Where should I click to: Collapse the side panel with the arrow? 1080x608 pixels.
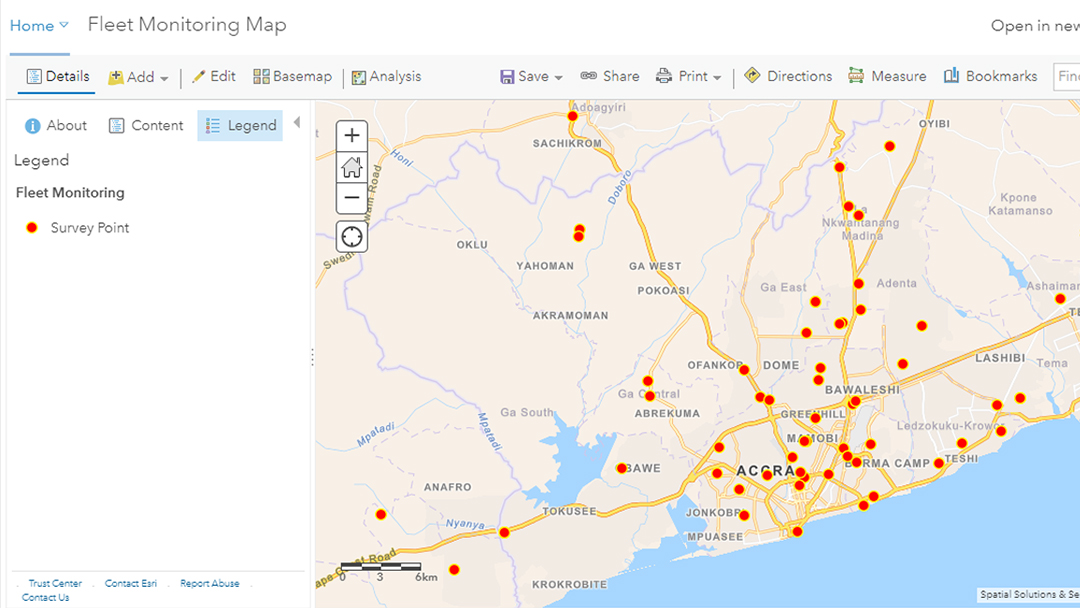click(297, 123)
